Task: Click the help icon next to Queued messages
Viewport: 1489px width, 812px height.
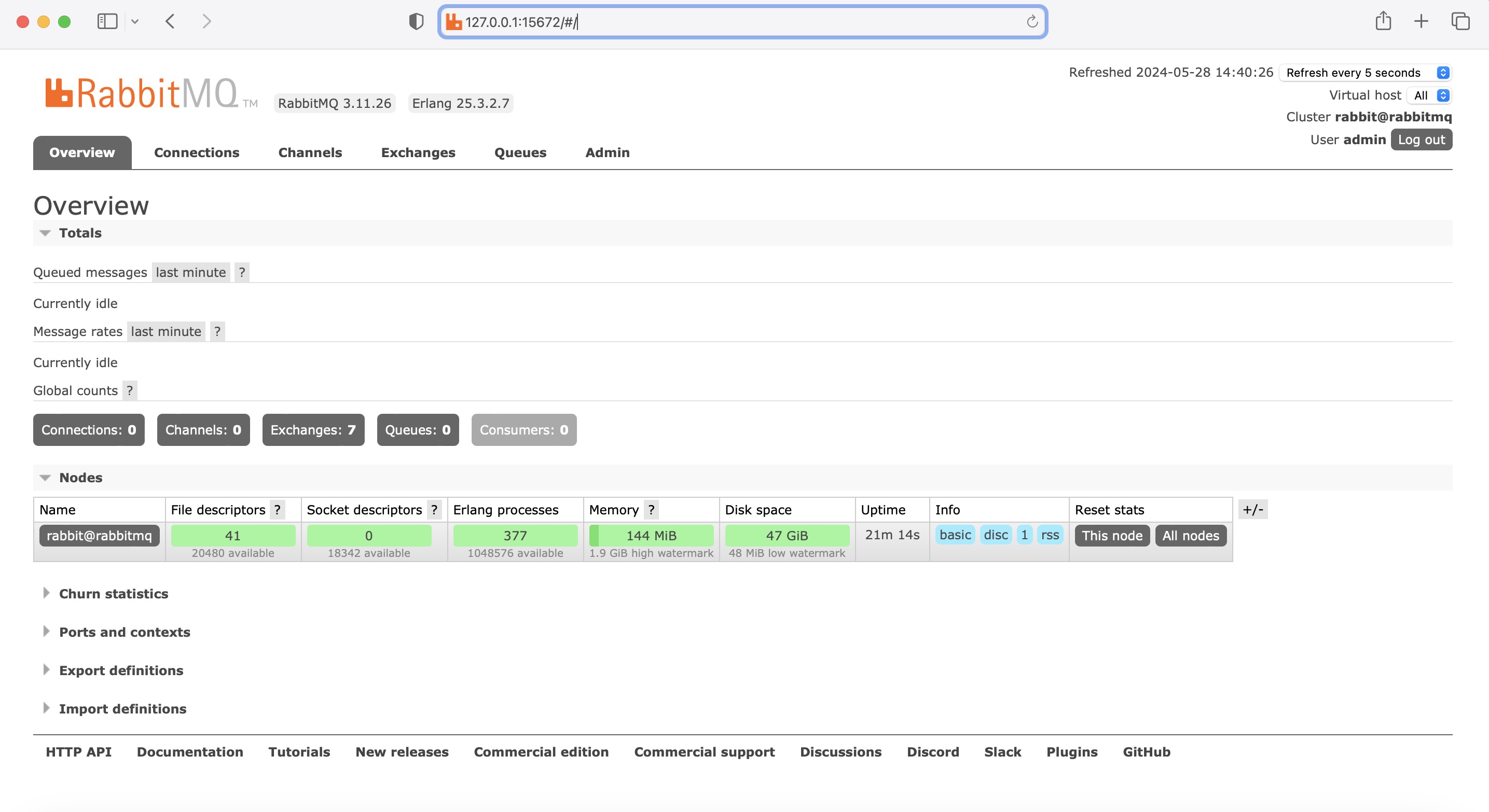Action: pos(242,272)
